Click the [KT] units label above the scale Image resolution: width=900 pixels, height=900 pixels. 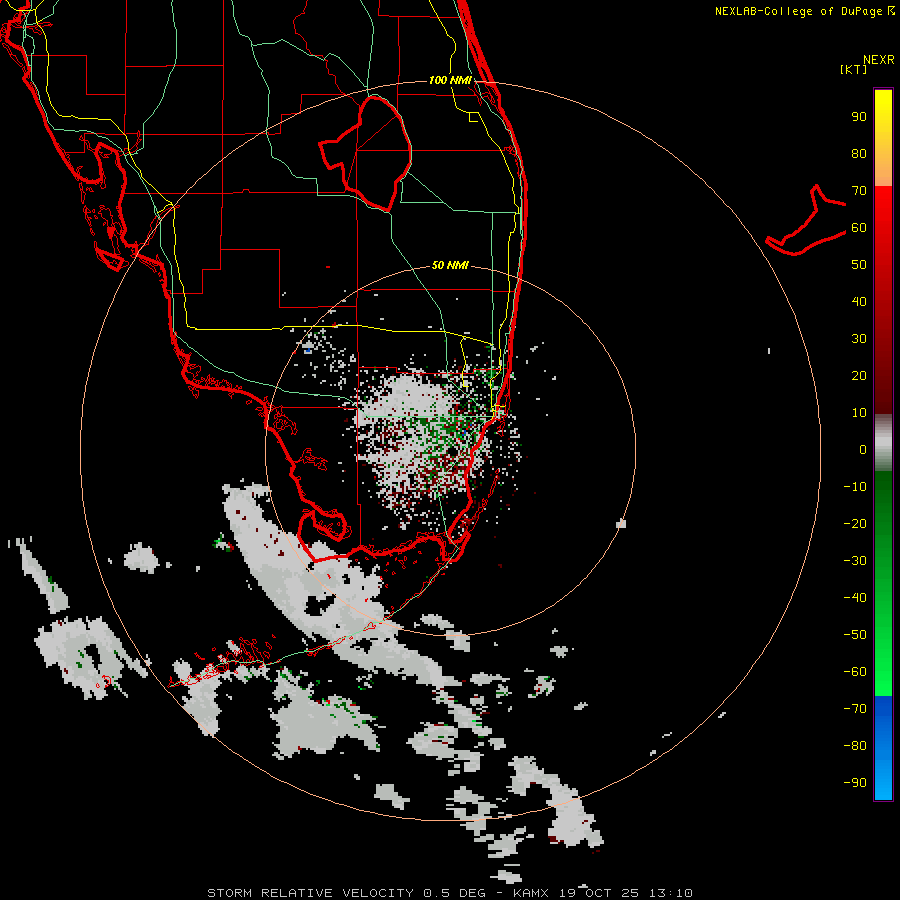854,69
